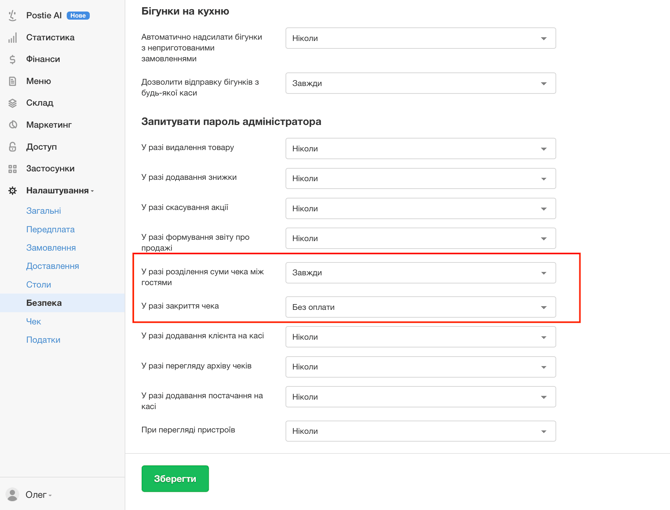Viewport: 670px width, 510px height.
Task: Go to Фінанси section
Action: click(43, 59)
